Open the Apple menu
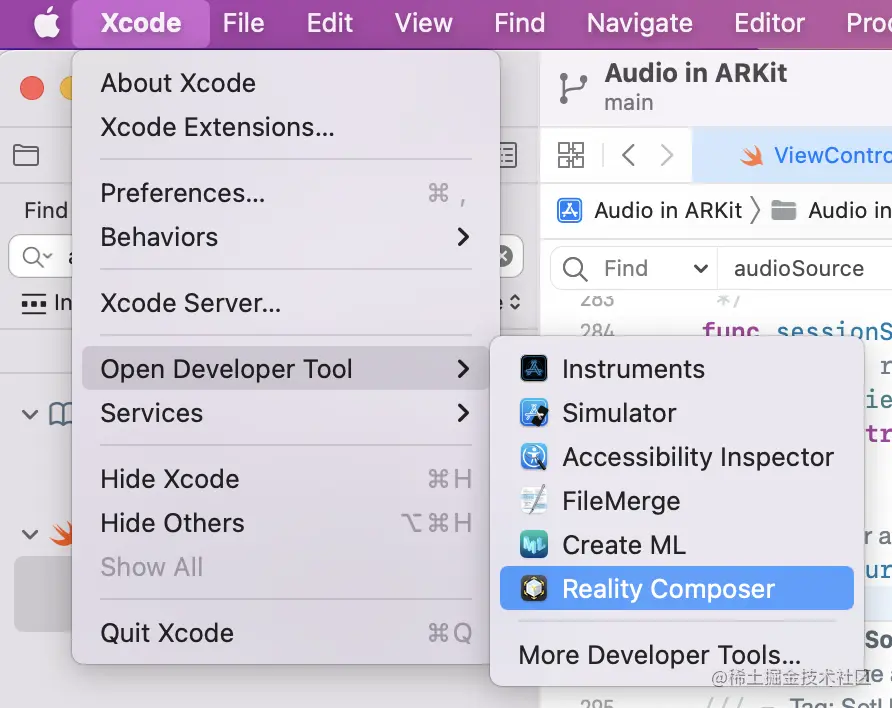 click(x=46, y=23)
